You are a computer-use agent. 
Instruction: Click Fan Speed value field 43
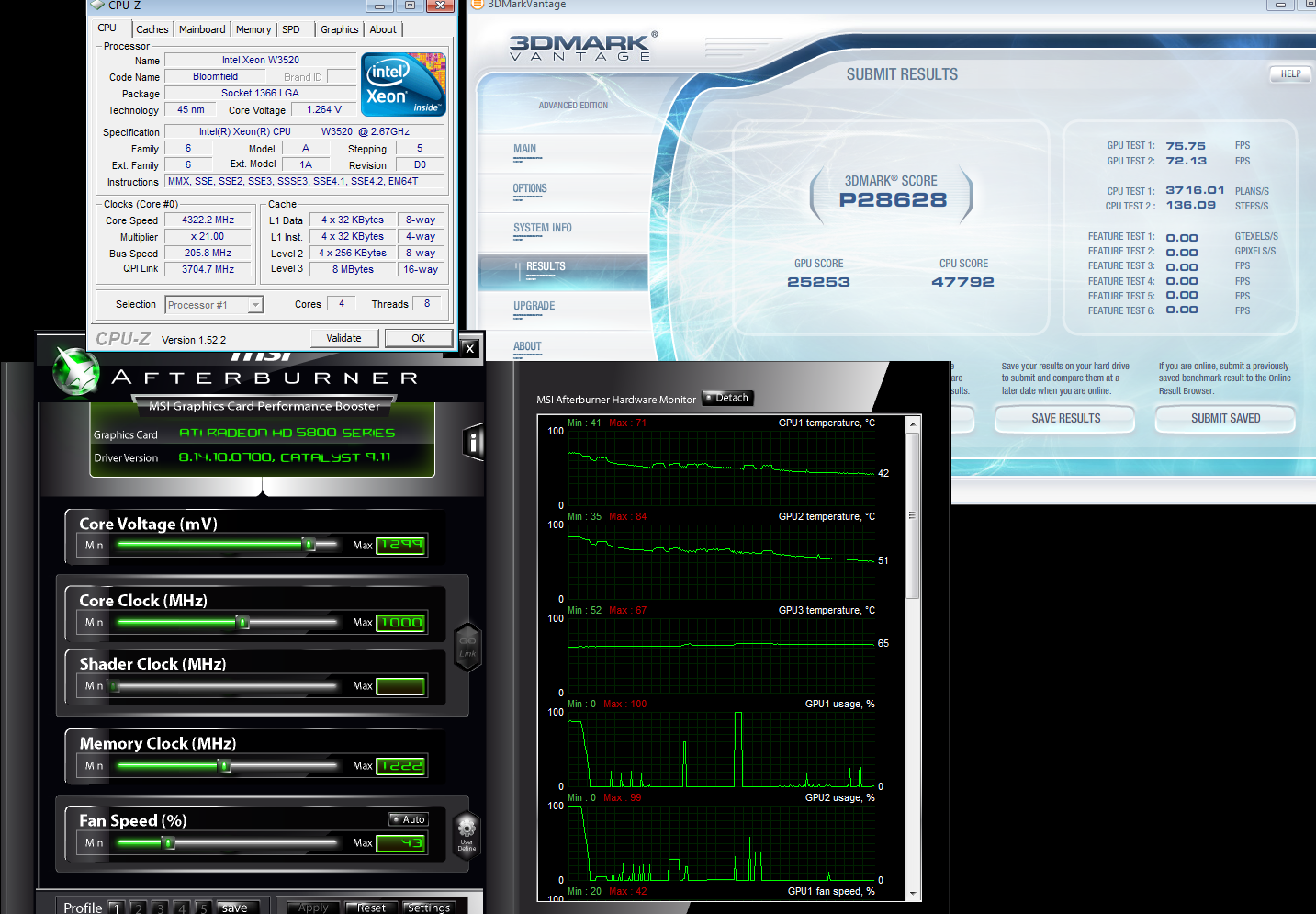click(x=400, y=842)
